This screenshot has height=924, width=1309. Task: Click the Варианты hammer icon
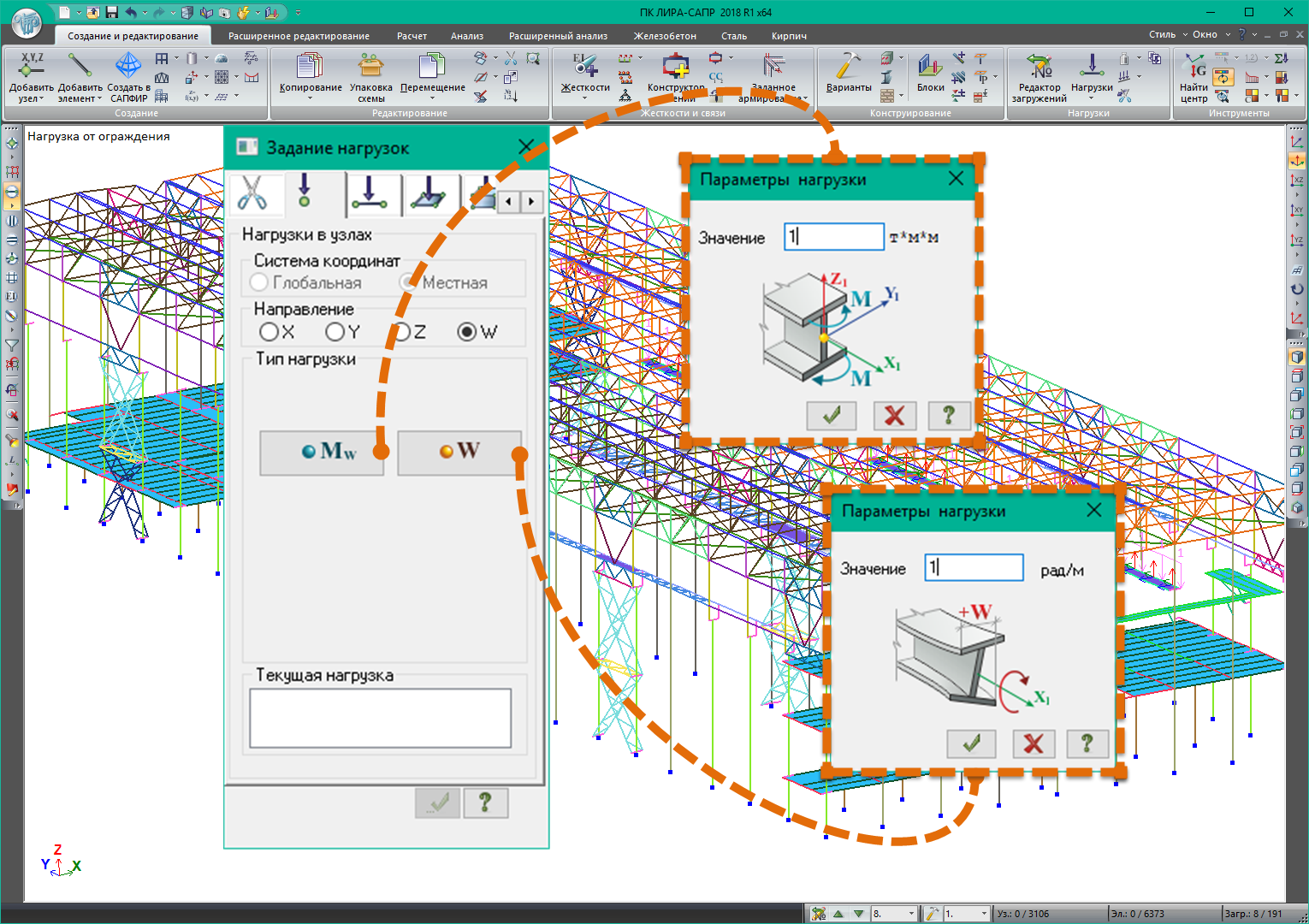click(x=848, y=67)
